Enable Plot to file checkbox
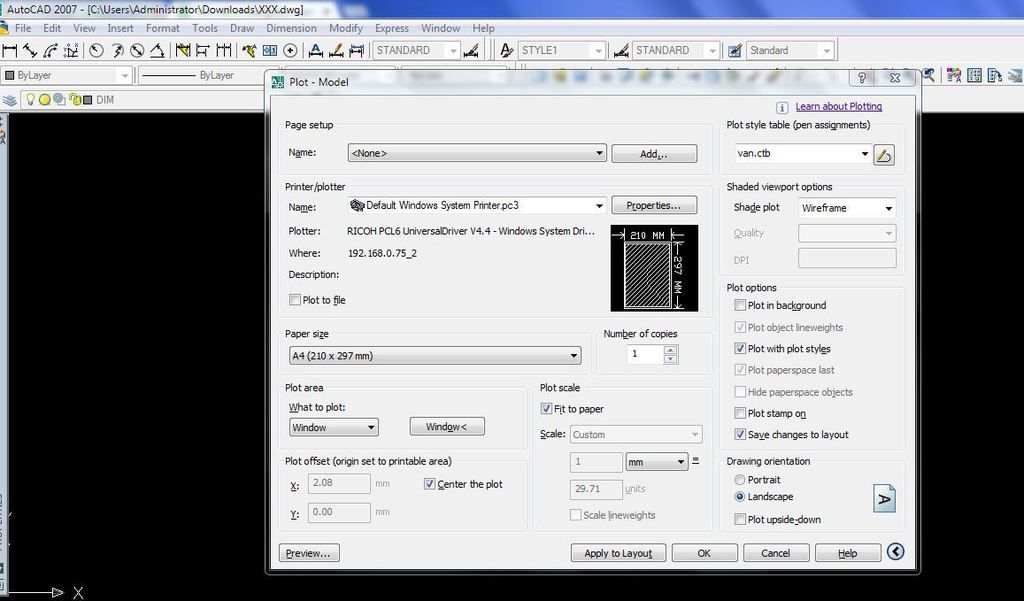Screen dimensions: 1024x601 (x=295, y=300)
